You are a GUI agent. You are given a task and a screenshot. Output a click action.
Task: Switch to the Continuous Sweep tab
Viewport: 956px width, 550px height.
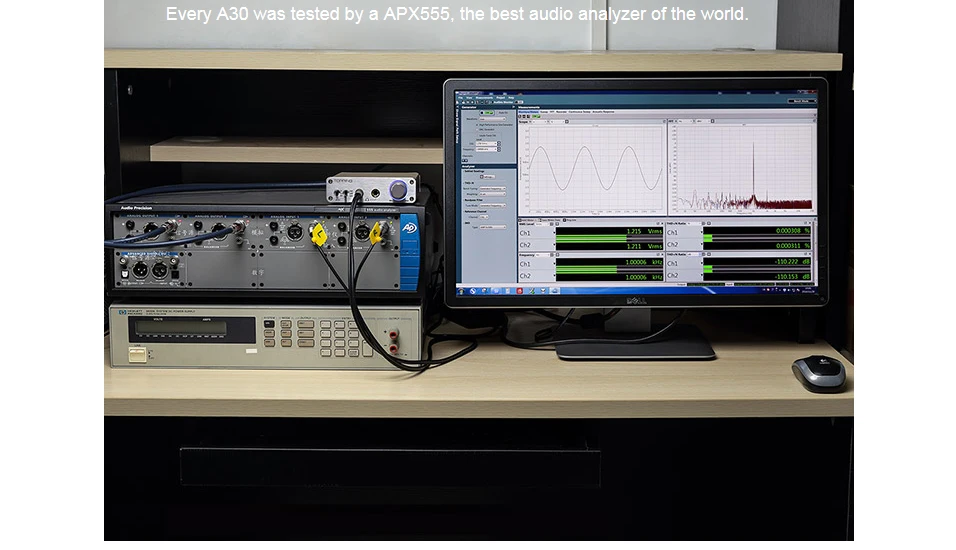pos(579,112)
